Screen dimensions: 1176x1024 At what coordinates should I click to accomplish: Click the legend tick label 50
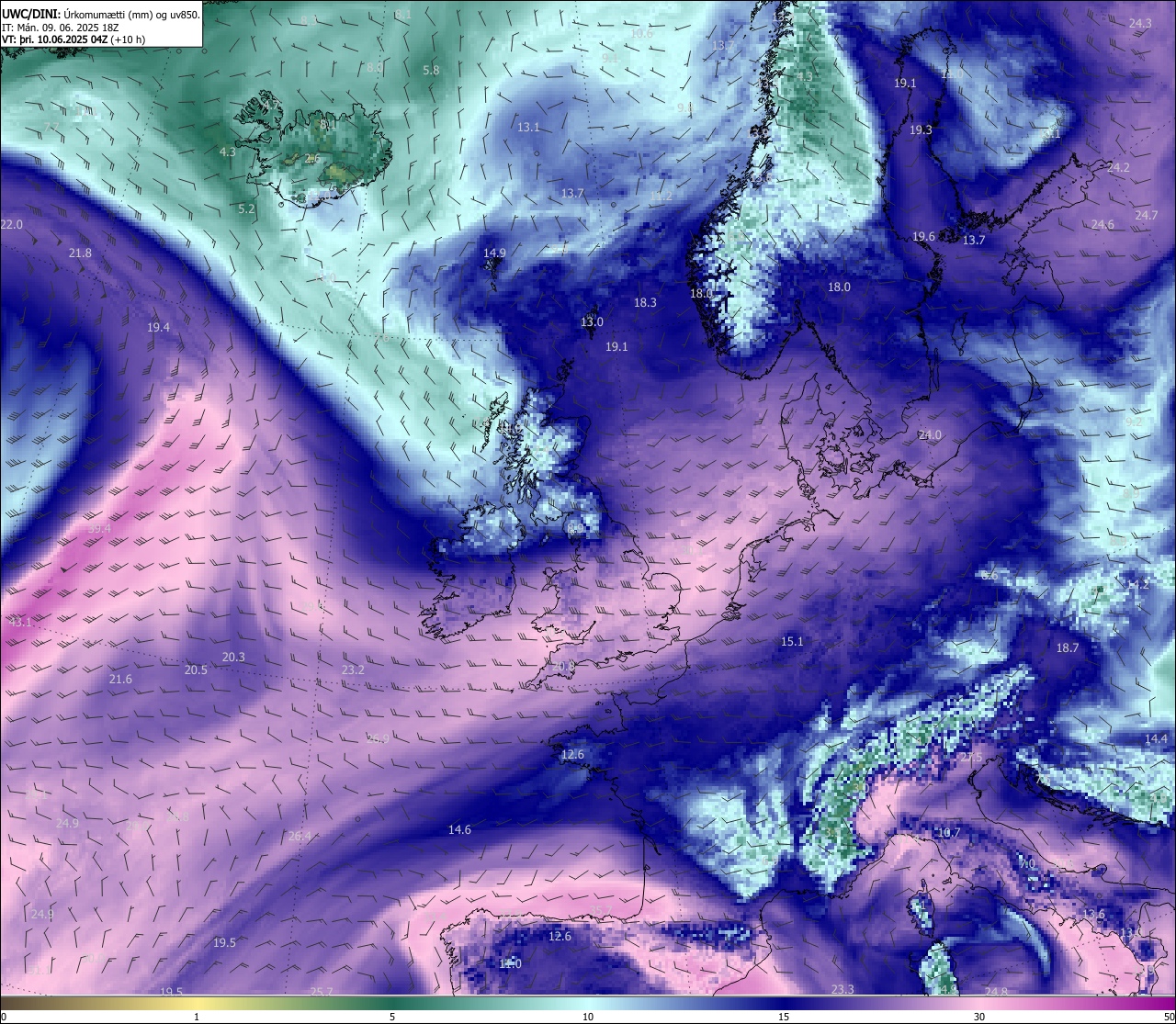pyautogui.click(x=1169, y=1017)
